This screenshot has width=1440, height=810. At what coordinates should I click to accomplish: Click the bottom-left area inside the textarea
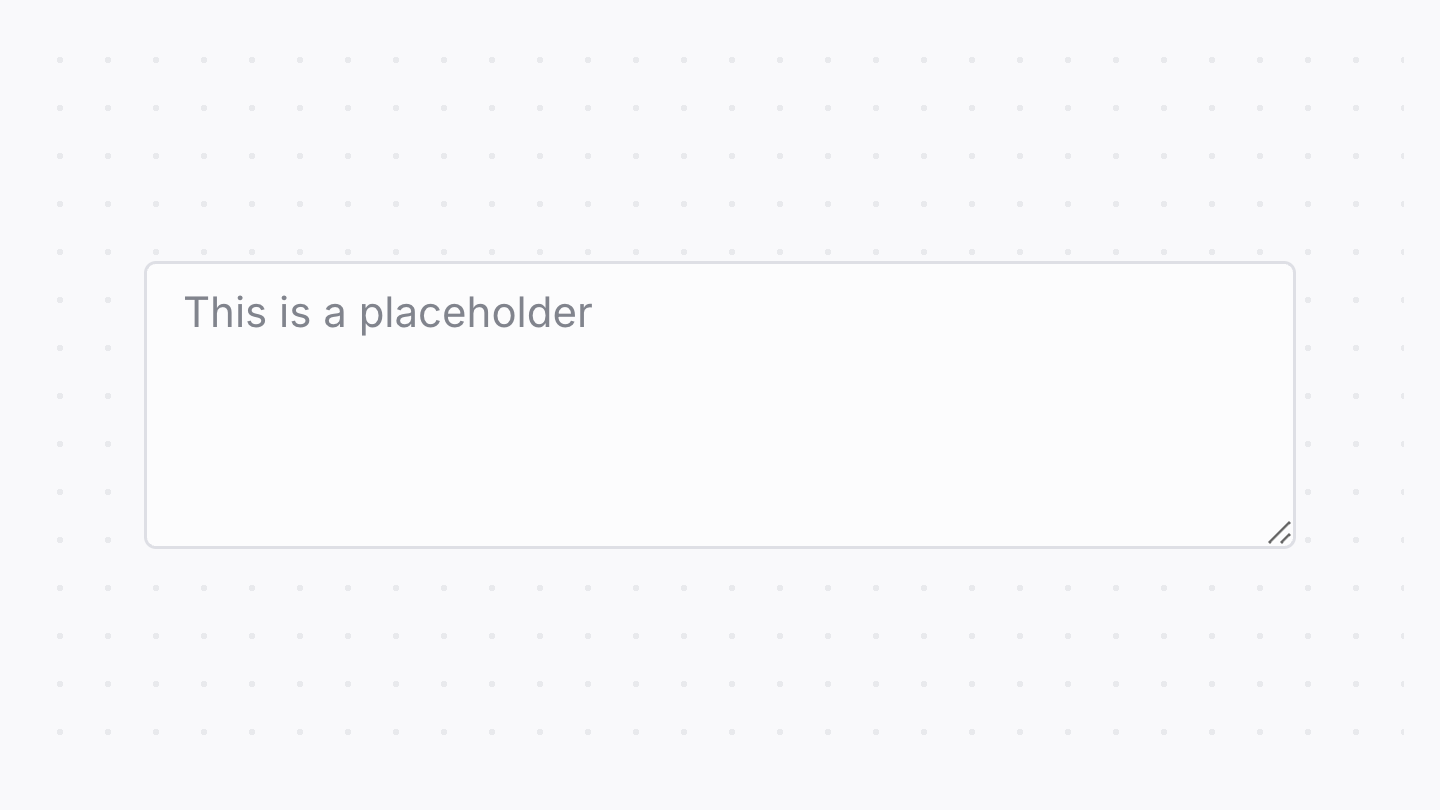[x=200, y=510]
